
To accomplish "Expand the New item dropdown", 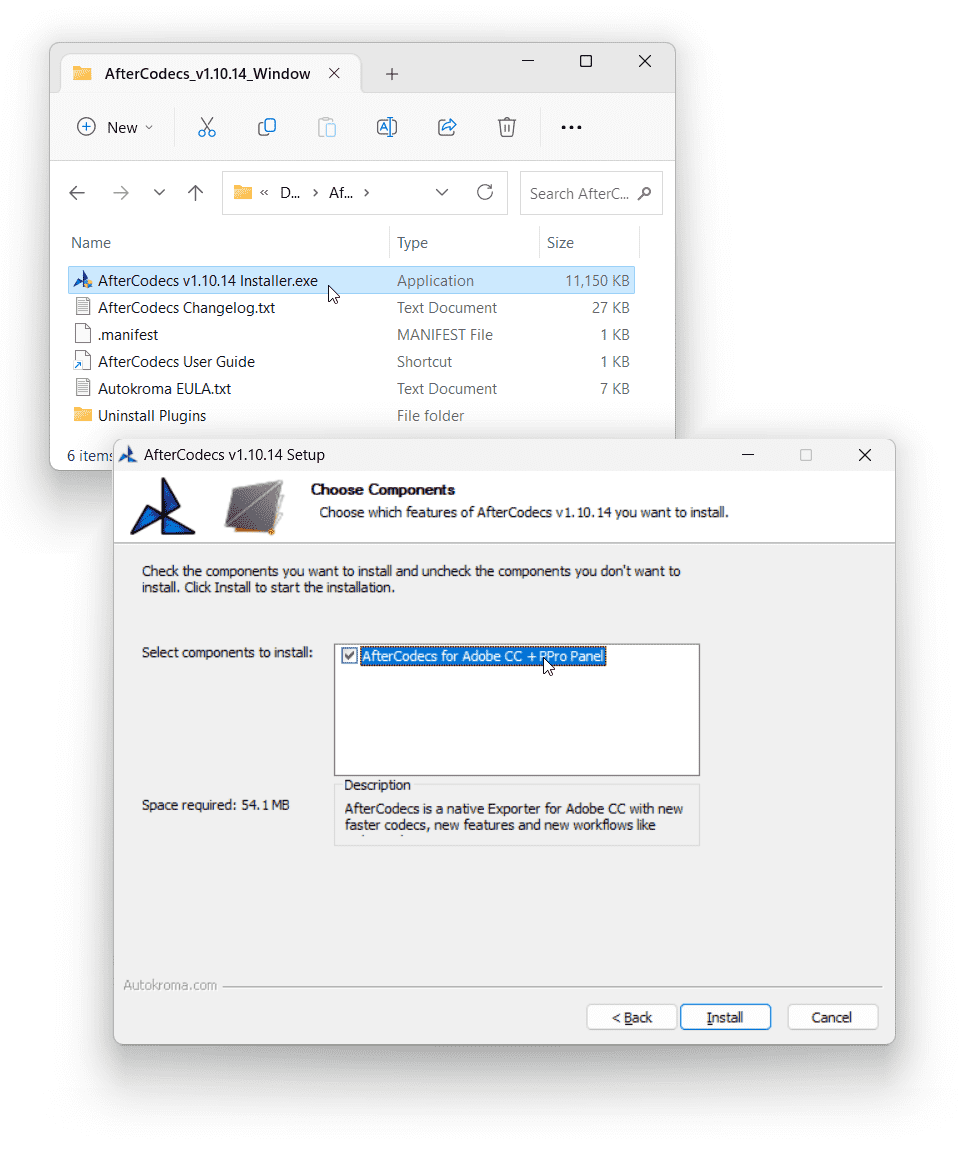I will tap(115, 127).
